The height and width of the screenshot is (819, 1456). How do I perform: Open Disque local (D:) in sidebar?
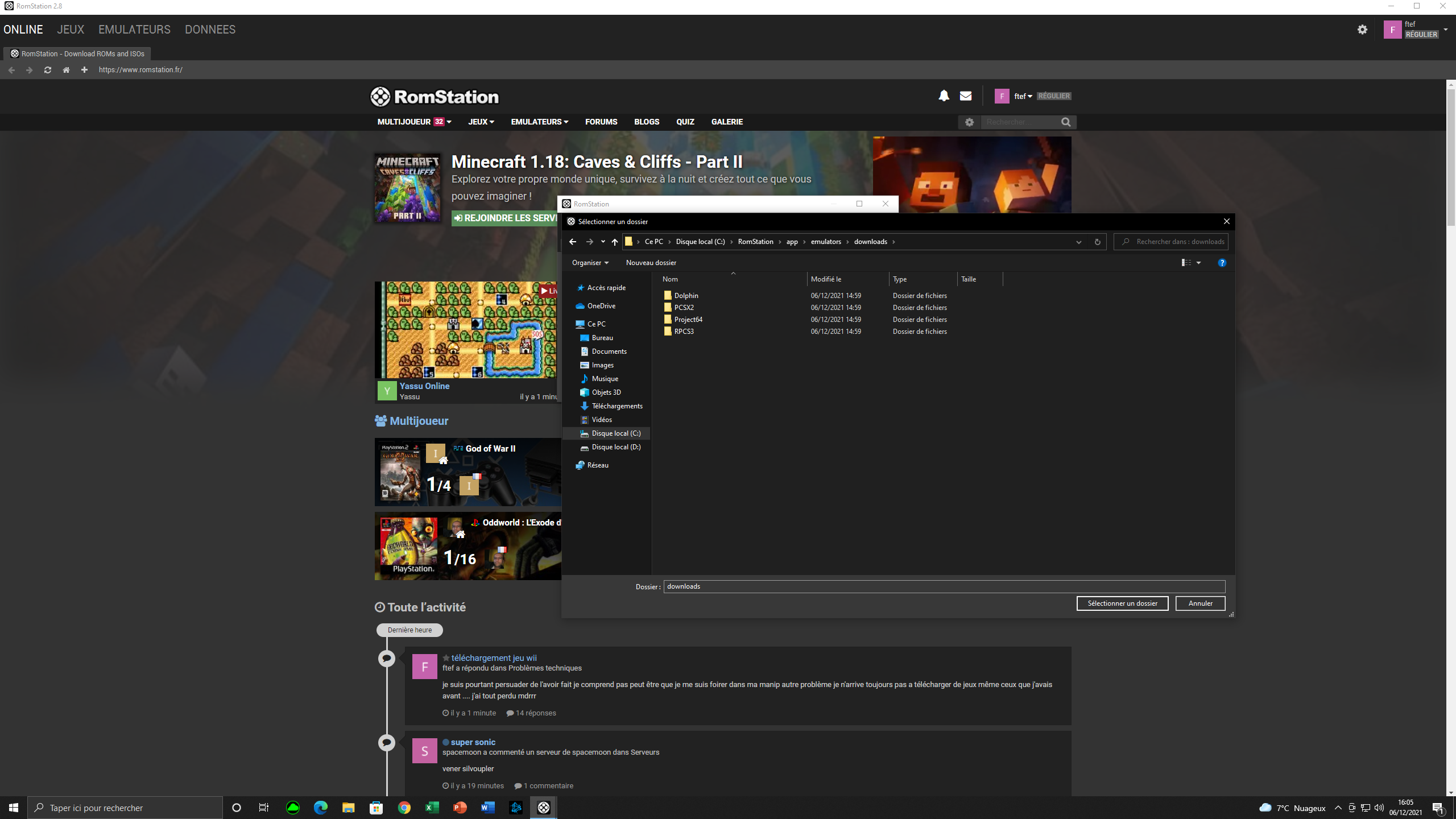click(616, 447)
